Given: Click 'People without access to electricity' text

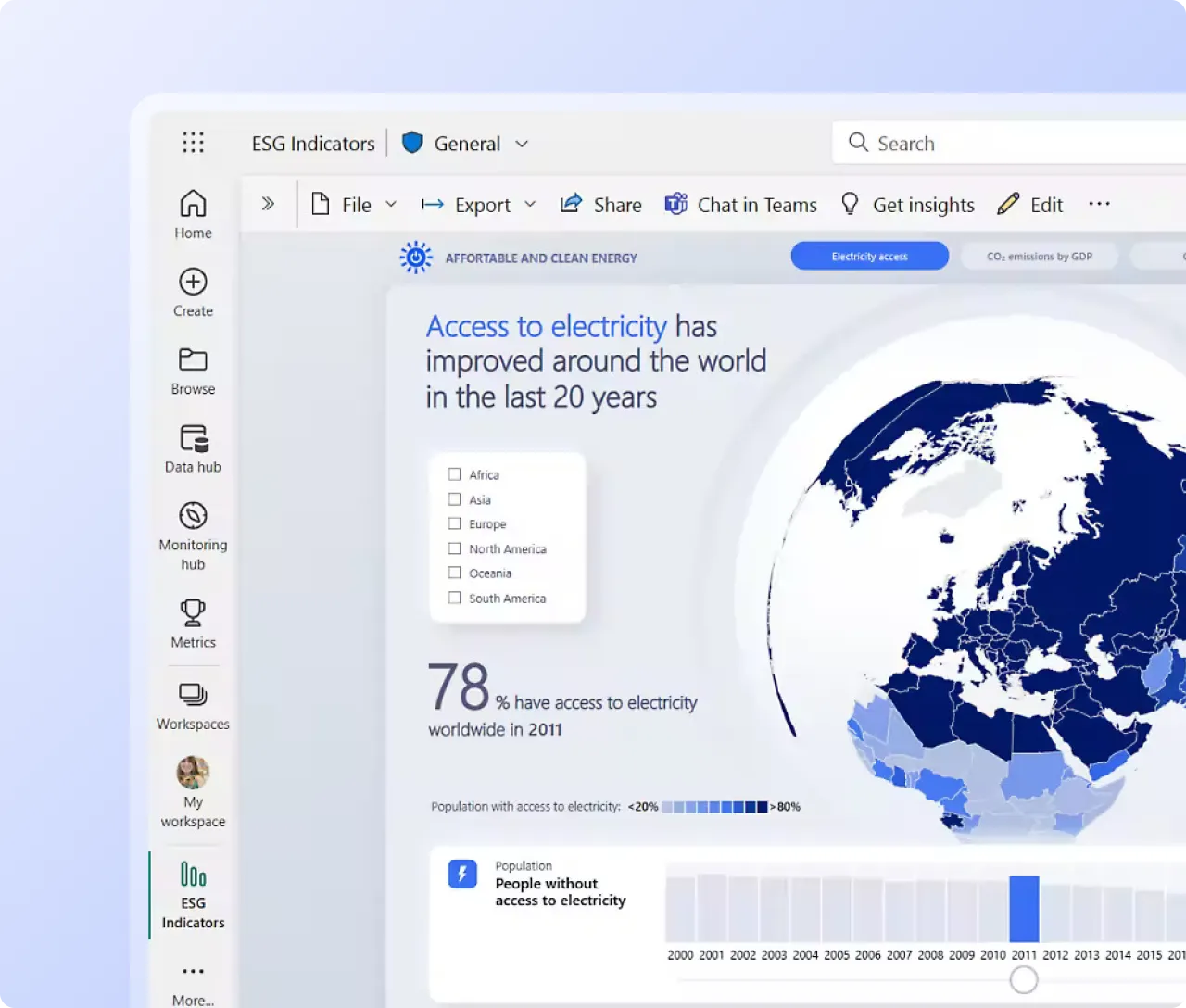Looking at the screenshot, I should (x=561, y=891).
